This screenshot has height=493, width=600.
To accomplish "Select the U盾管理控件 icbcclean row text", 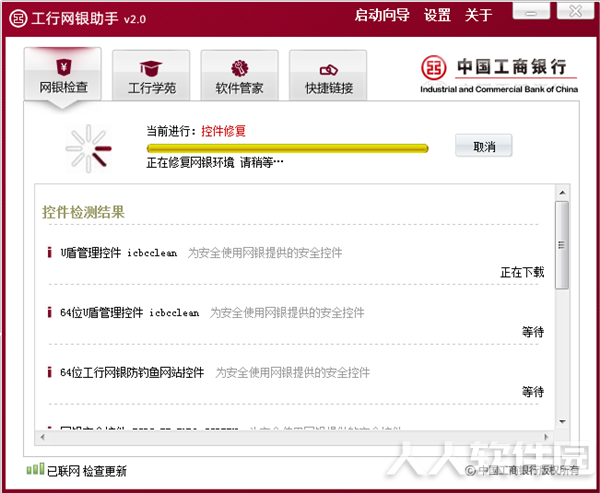I will coord(119,253).
